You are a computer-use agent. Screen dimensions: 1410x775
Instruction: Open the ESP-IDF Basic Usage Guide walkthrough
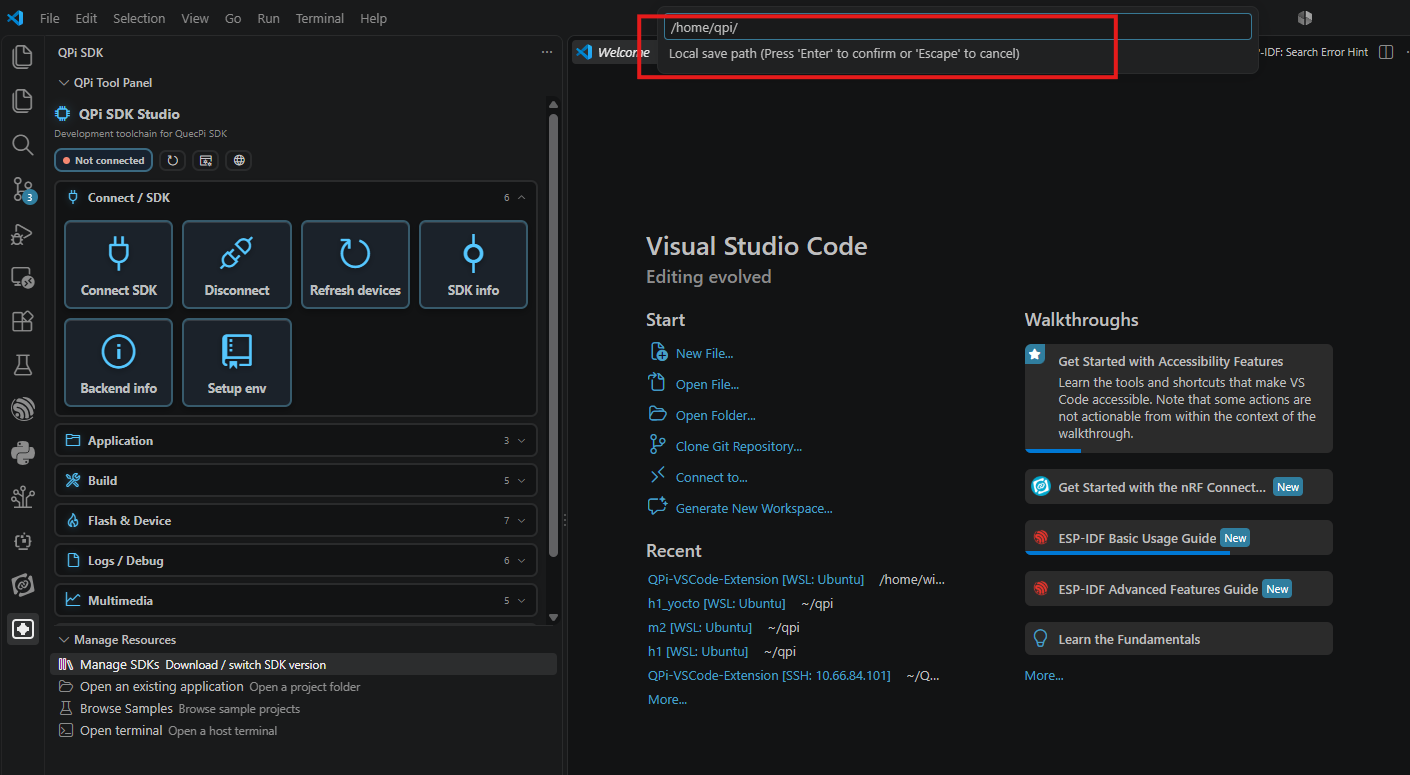(x=1179, y=537)
